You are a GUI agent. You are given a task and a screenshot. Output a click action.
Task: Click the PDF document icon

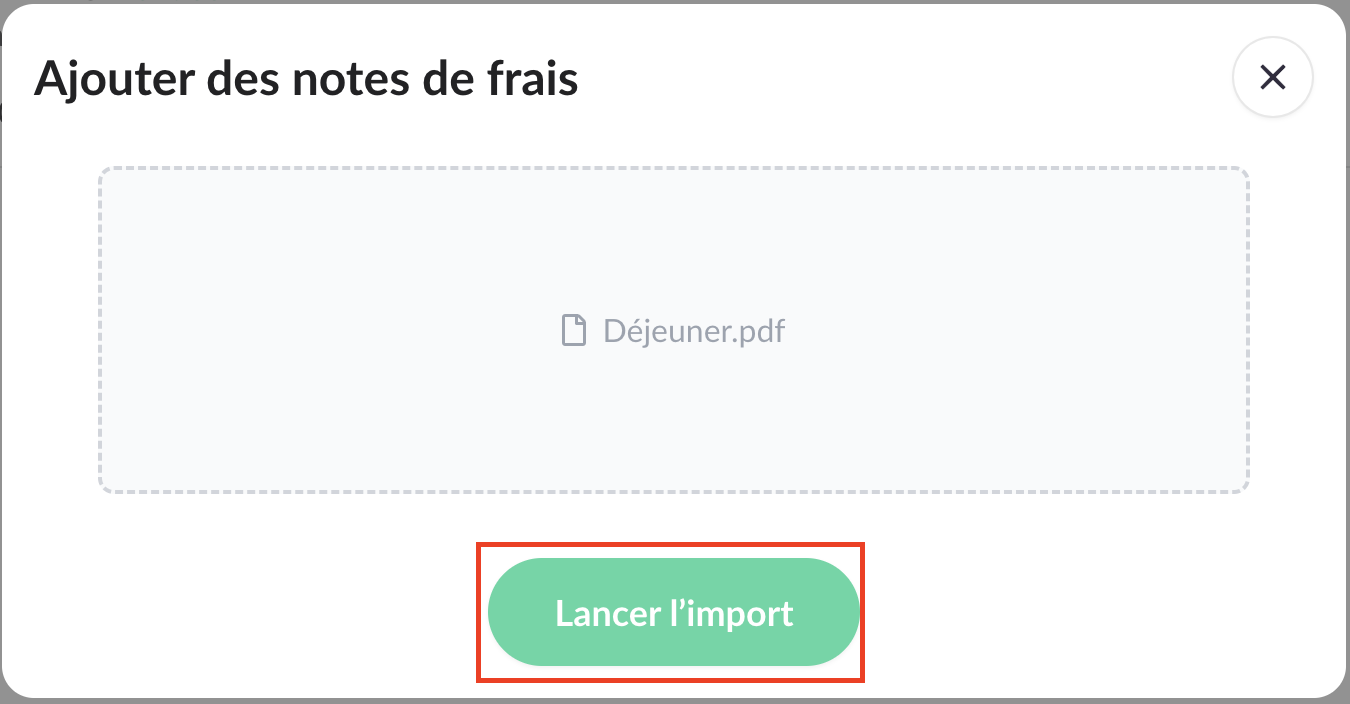point(573,330)
